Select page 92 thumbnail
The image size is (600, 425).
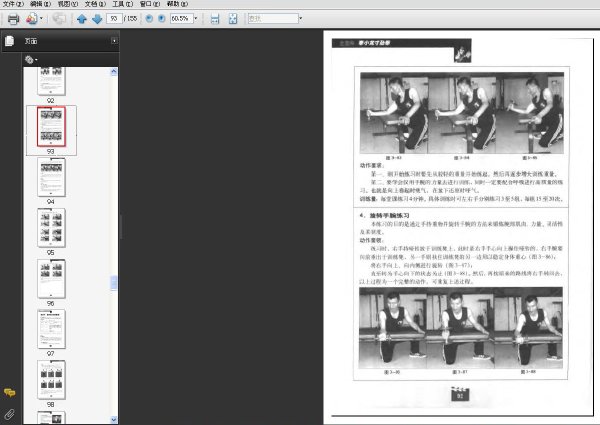click(x=51, y=81)
